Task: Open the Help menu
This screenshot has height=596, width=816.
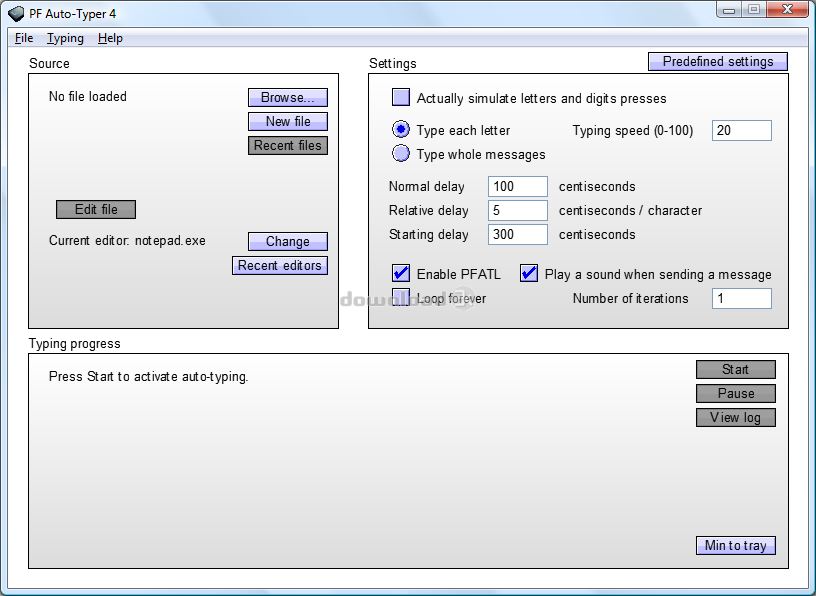Action: pos(110,38)
